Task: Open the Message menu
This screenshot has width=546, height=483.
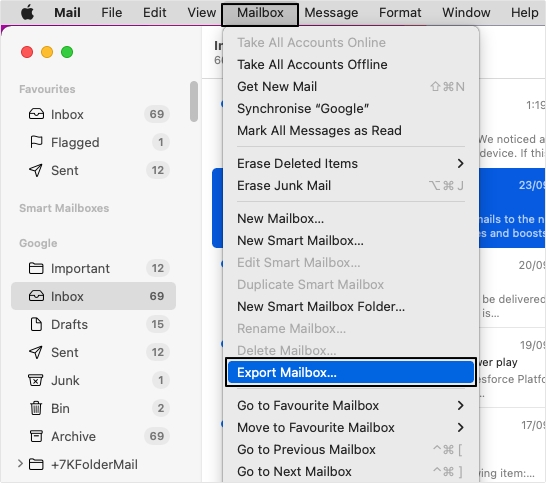Action: (x=331, y=13)
